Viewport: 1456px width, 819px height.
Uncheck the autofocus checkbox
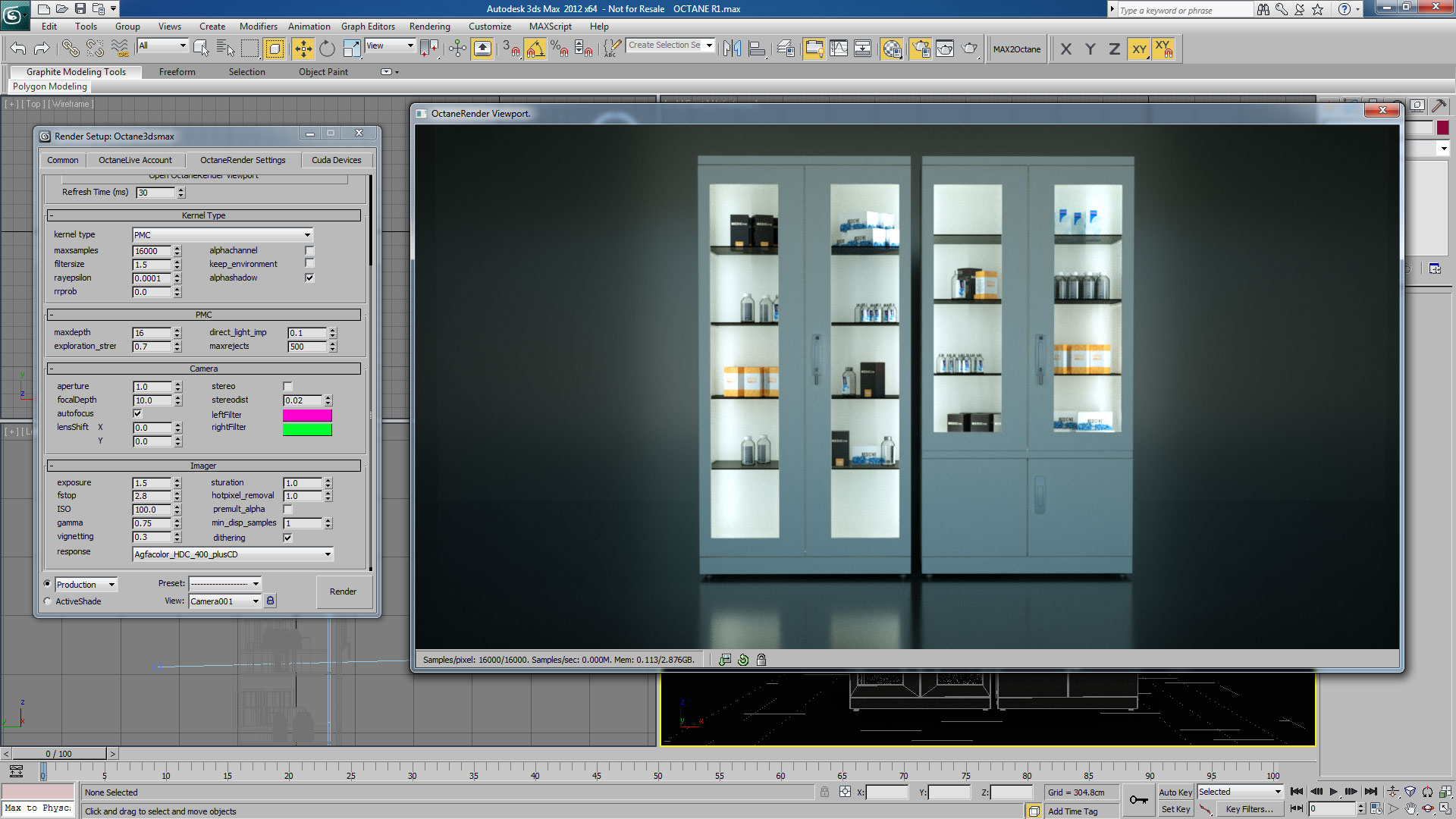click(x=137, y=413)
